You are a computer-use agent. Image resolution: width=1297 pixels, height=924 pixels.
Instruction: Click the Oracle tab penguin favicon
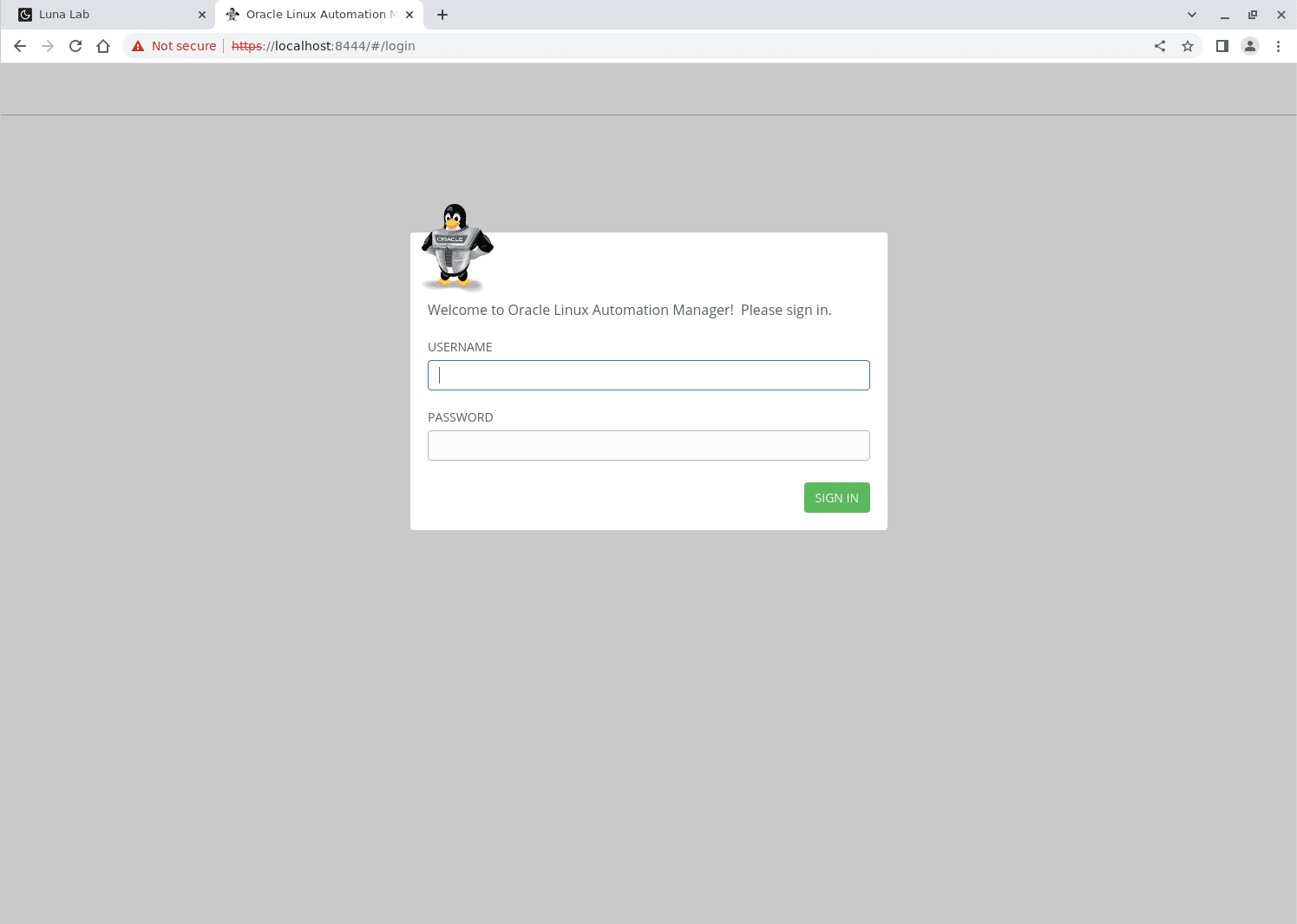(x=233, y=15)
